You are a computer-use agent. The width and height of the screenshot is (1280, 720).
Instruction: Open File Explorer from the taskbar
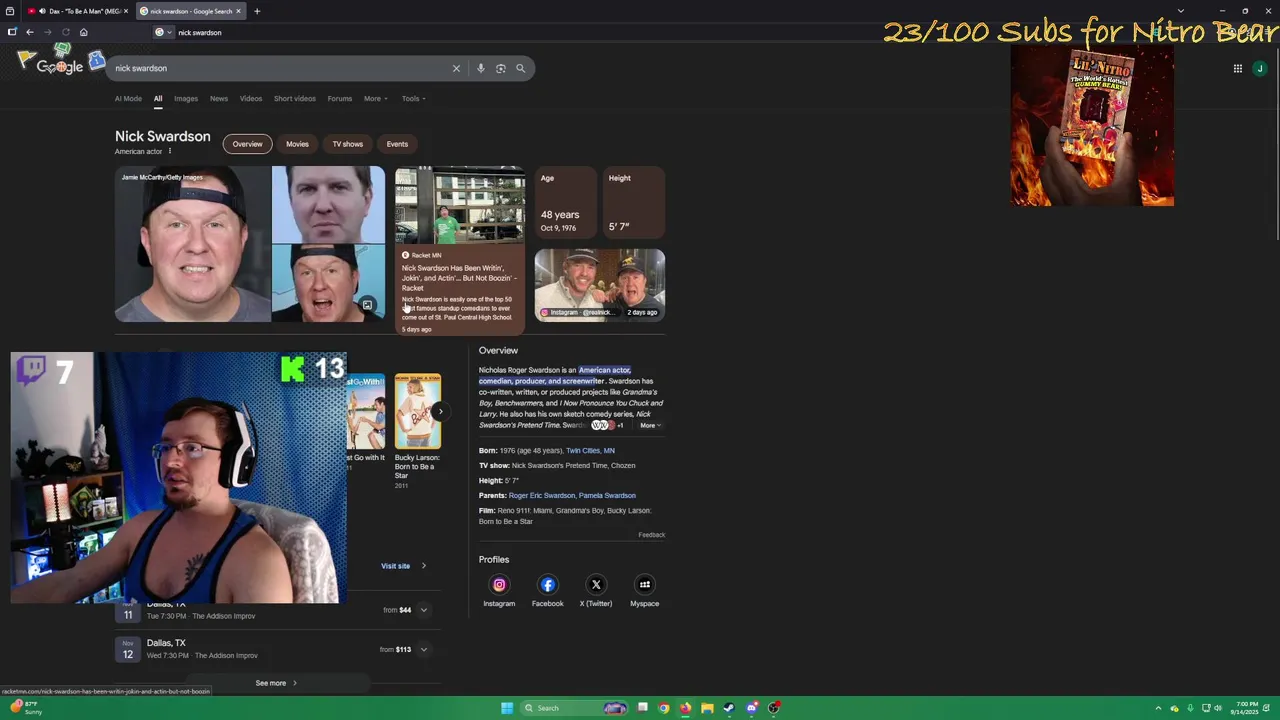[x=707, y=708]
